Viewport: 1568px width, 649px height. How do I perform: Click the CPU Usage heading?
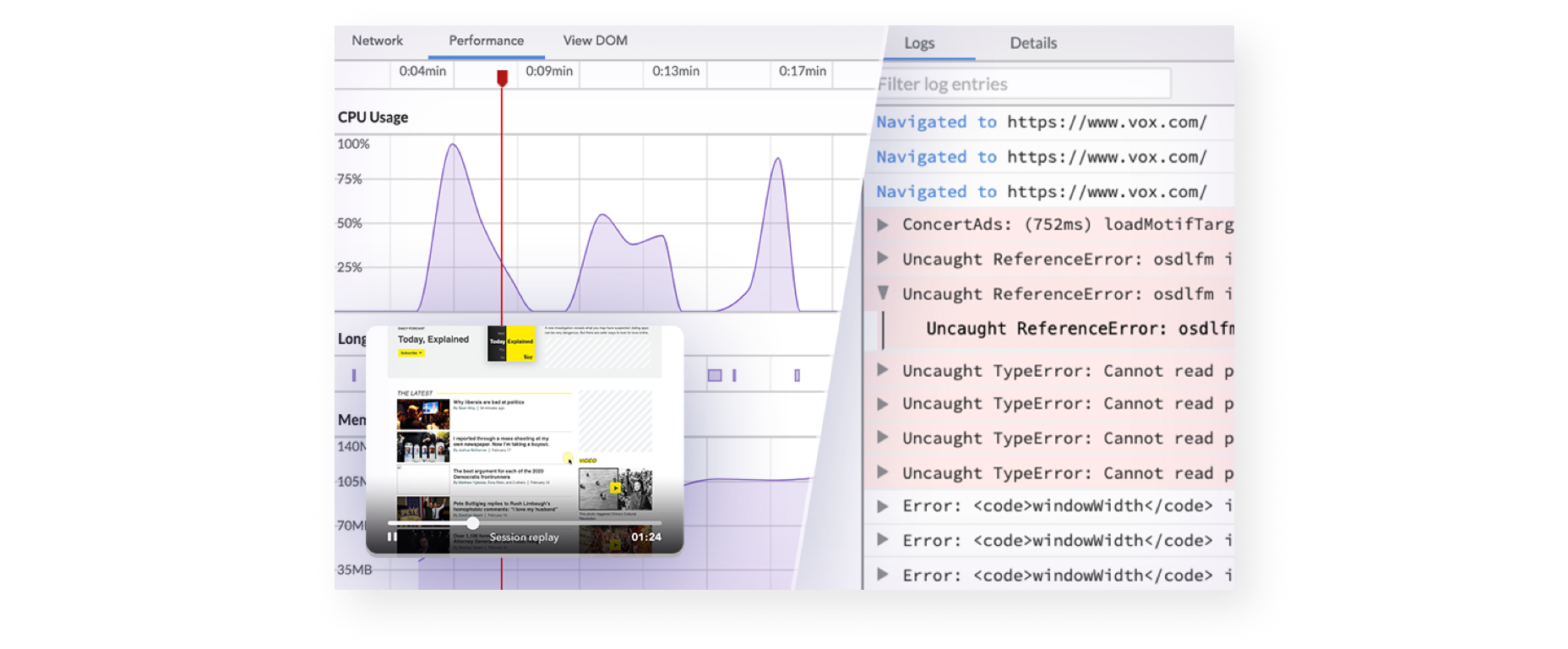tap(373, 117)
